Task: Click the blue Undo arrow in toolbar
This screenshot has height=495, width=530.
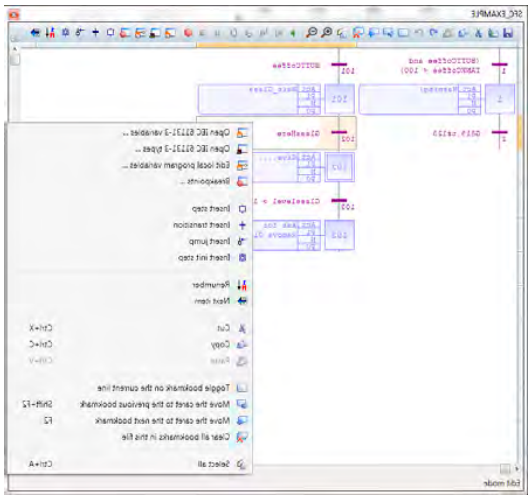Action: 433,33
